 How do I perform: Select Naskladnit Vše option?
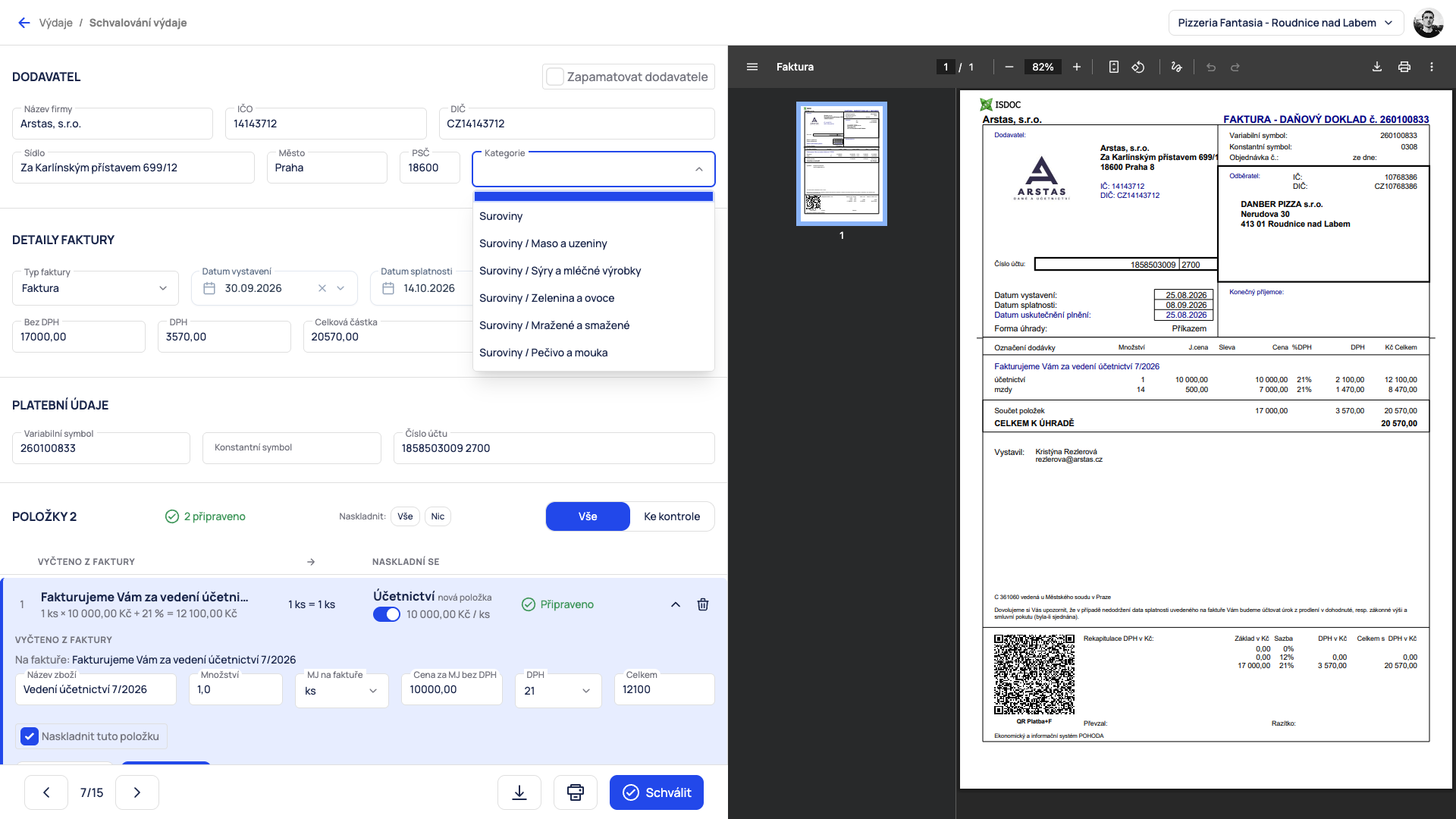(x=406, y=516)
